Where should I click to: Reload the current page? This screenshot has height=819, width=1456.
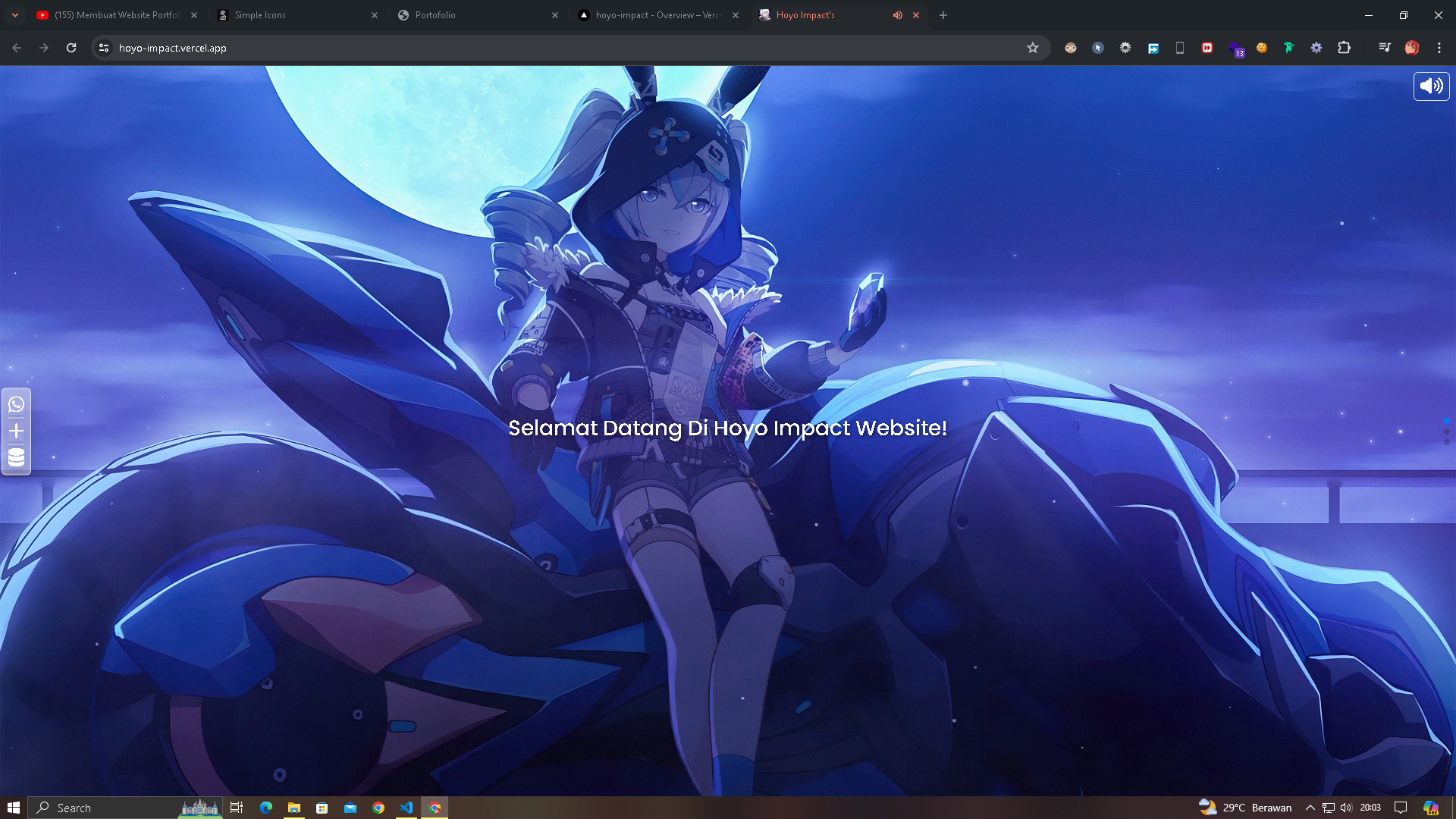click(71, 48)
